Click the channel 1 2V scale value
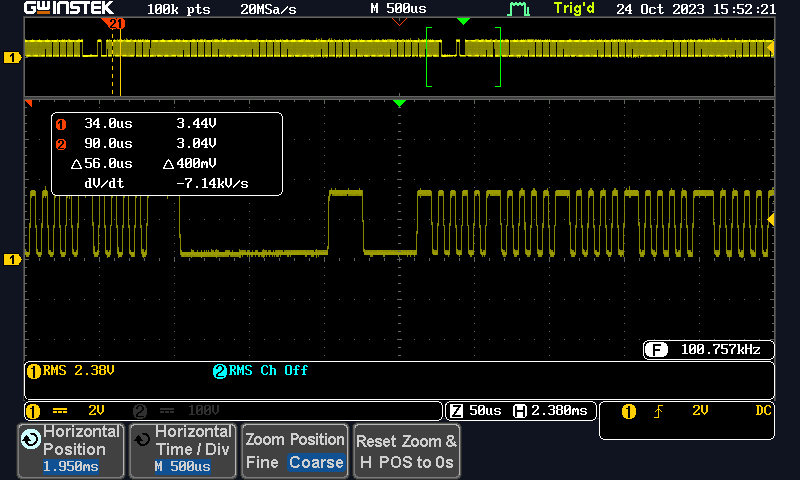The image size is (800, 480). coord(96,411)
